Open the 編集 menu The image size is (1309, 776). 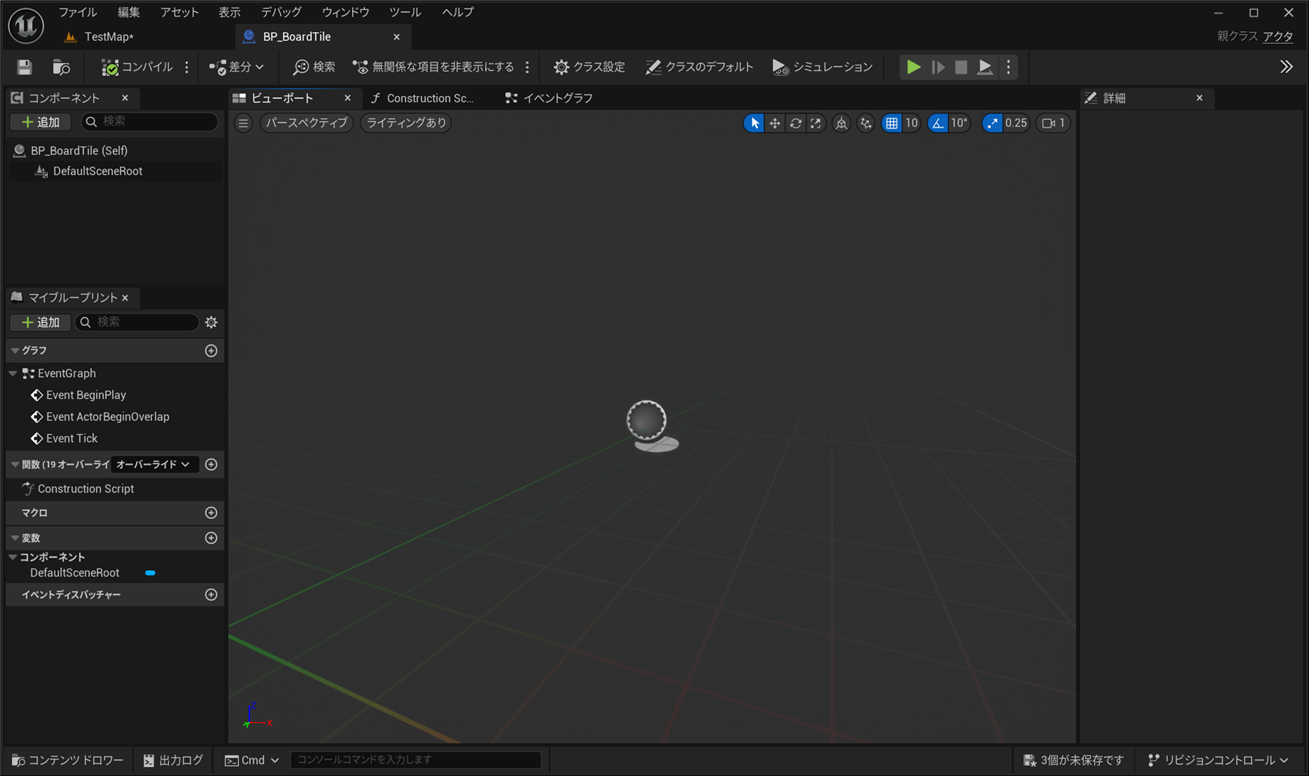(129, 12)
